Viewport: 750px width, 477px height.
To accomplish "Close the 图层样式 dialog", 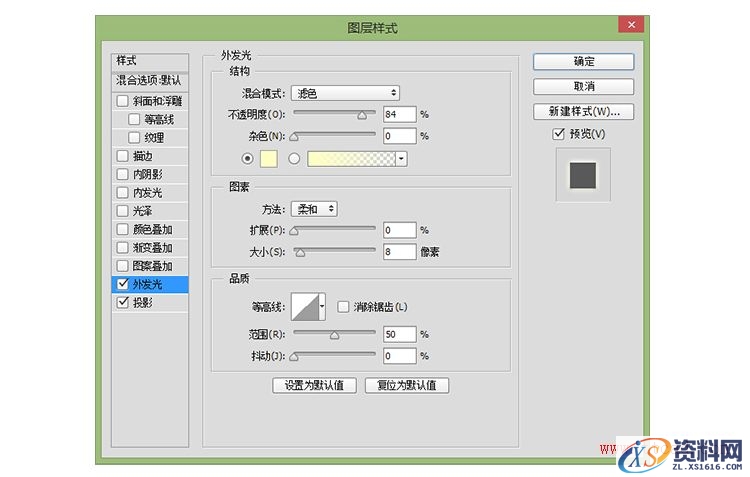I will (x=631, y=24).
